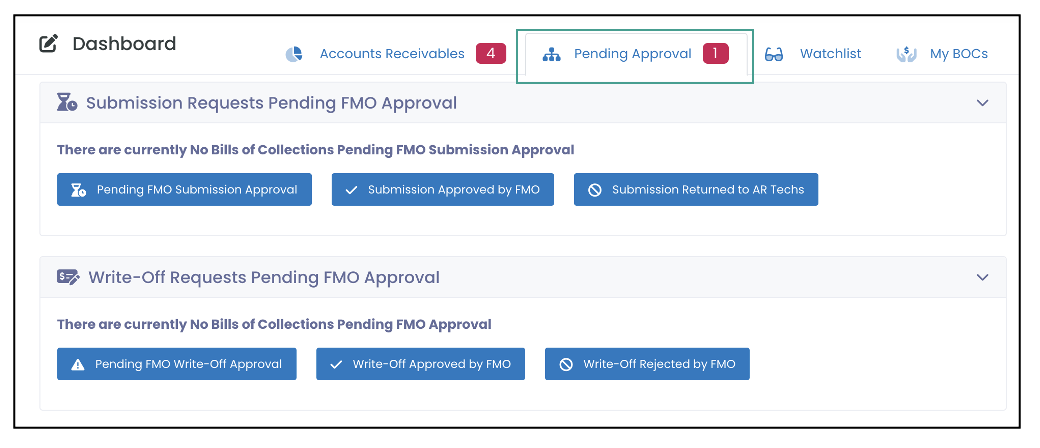
Task: Click Write-Off Rejected by FMO button
Action: [647, 364]
